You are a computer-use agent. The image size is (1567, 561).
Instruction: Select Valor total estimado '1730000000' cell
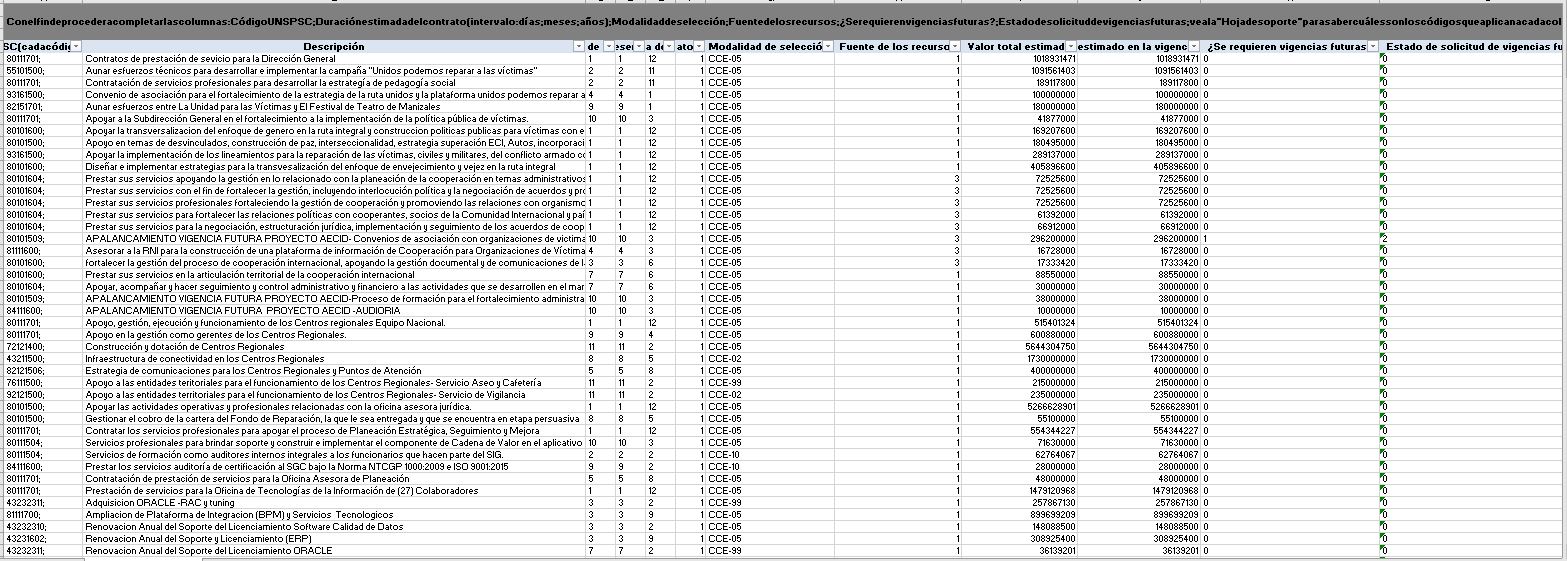coord(1021,359)
